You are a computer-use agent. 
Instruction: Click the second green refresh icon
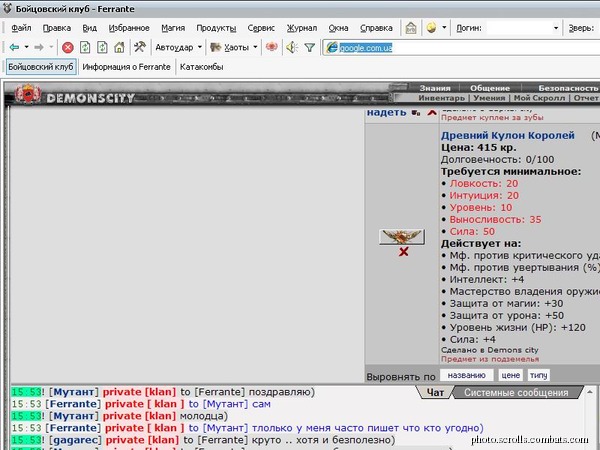click(102, 47)
